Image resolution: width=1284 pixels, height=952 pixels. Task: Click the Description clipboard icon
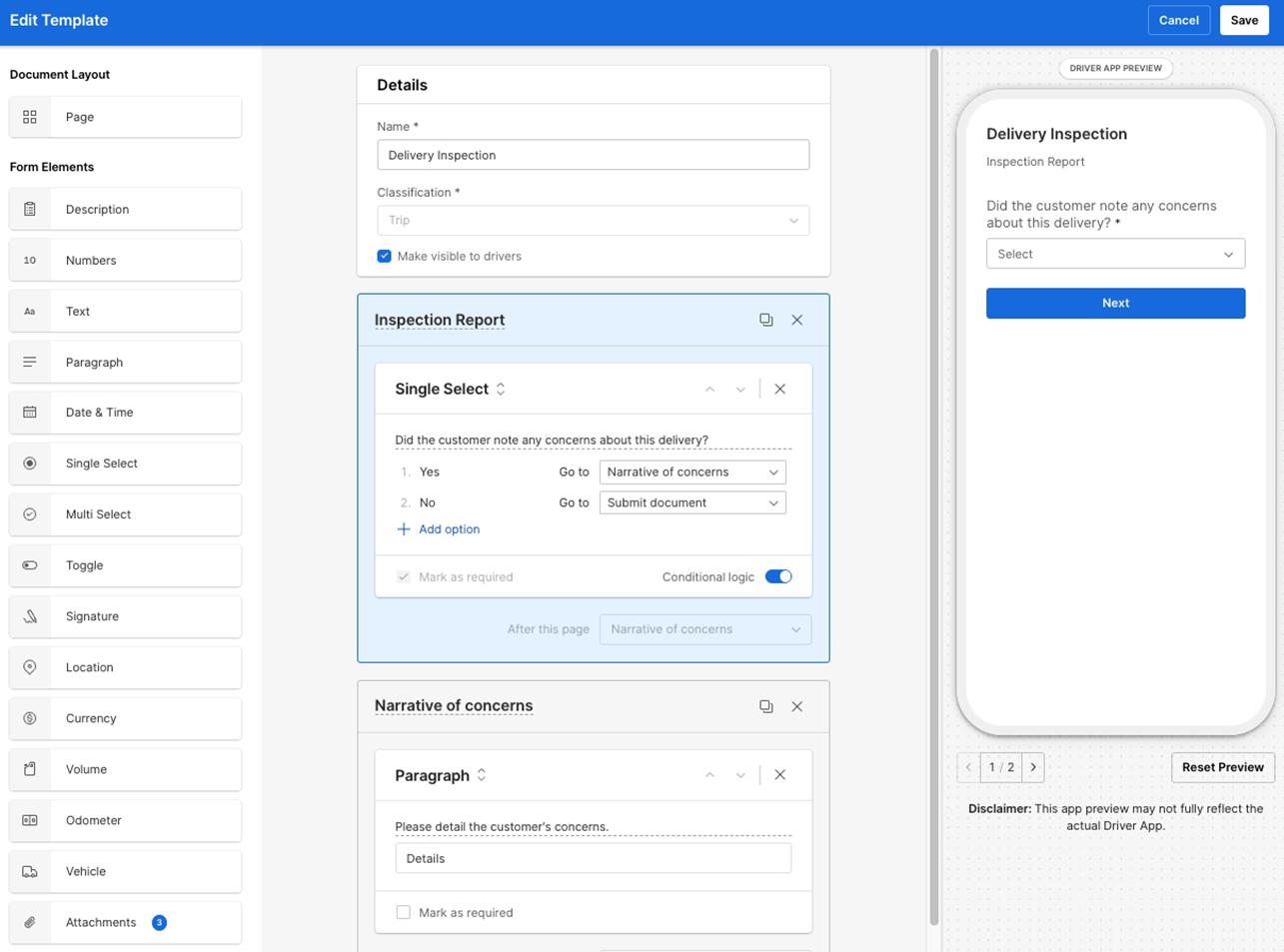pos(30,210)
